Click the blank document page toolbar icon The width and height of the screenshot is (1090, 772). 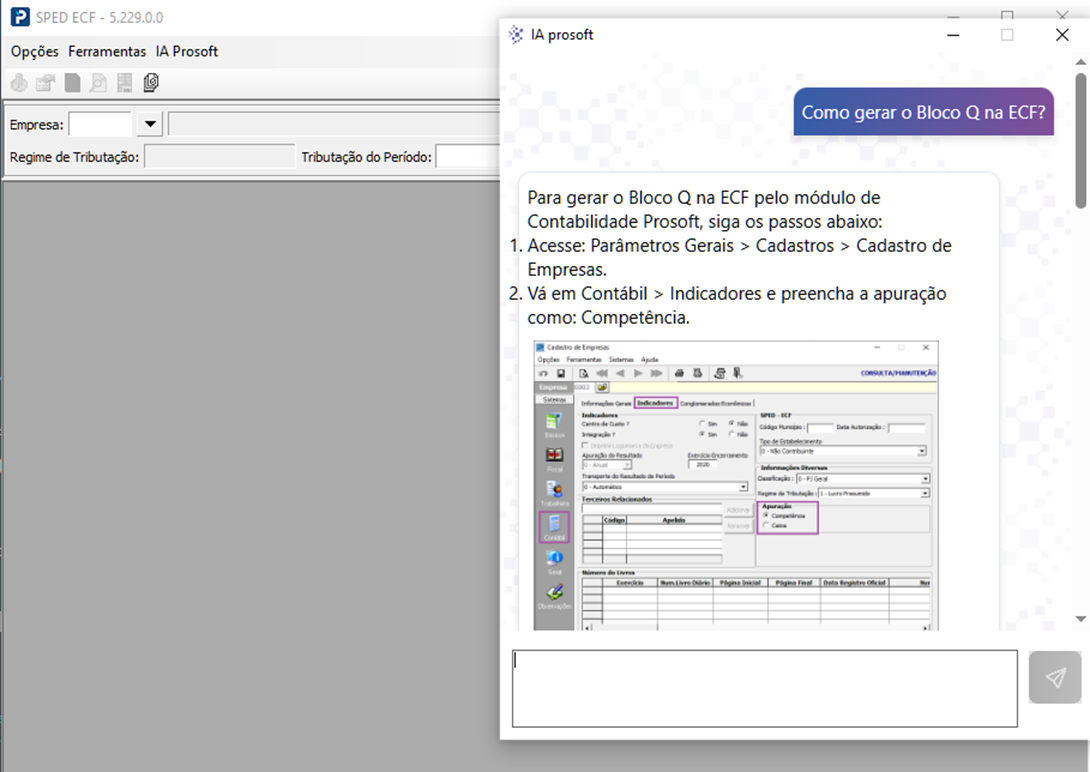click(x=72, y=83)
